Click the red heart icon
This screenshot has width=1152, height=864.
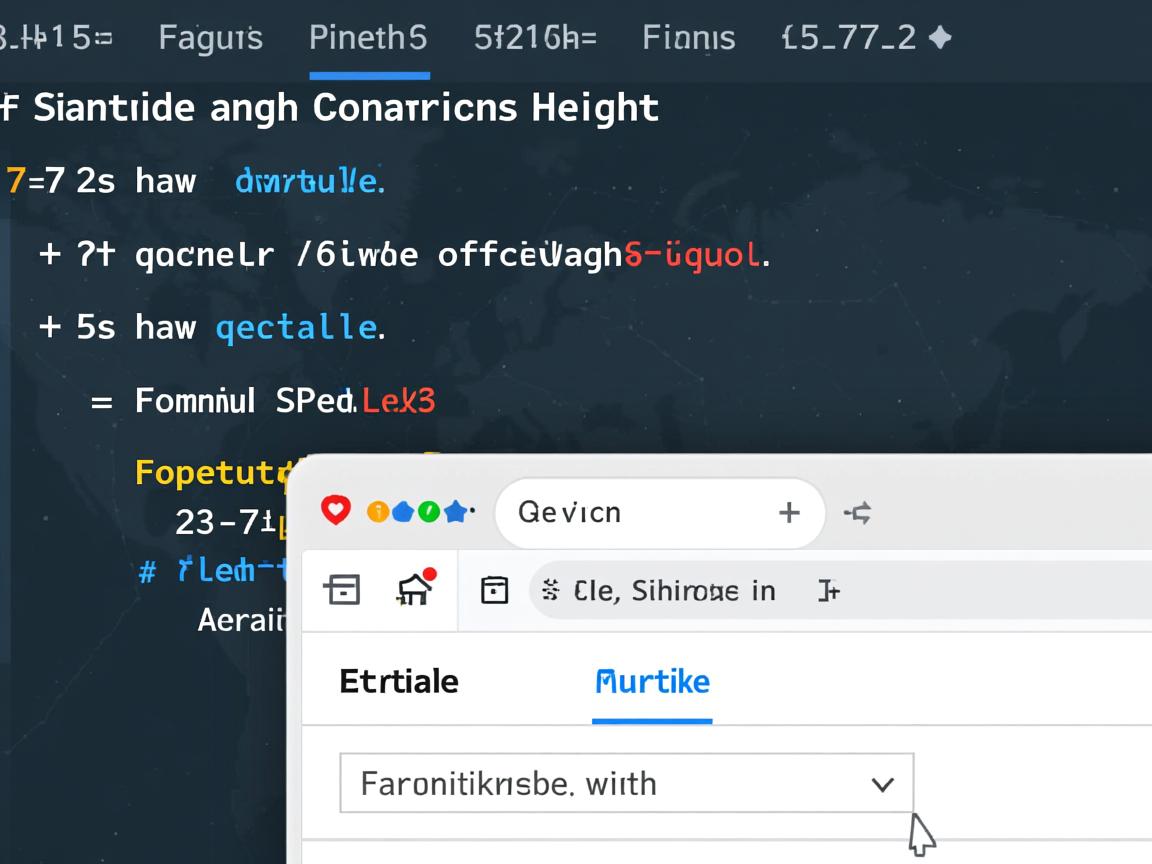pyautogui.click(x=336, y=511)
